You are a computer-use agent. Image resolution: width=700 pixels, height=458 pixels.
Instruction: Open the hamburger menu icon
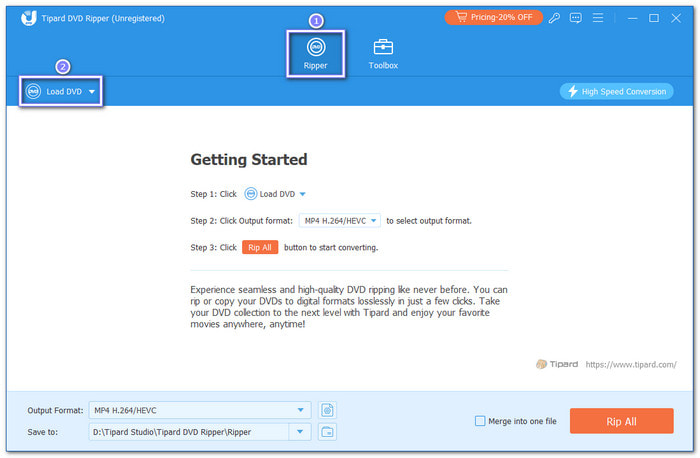[x=598, y=18]
